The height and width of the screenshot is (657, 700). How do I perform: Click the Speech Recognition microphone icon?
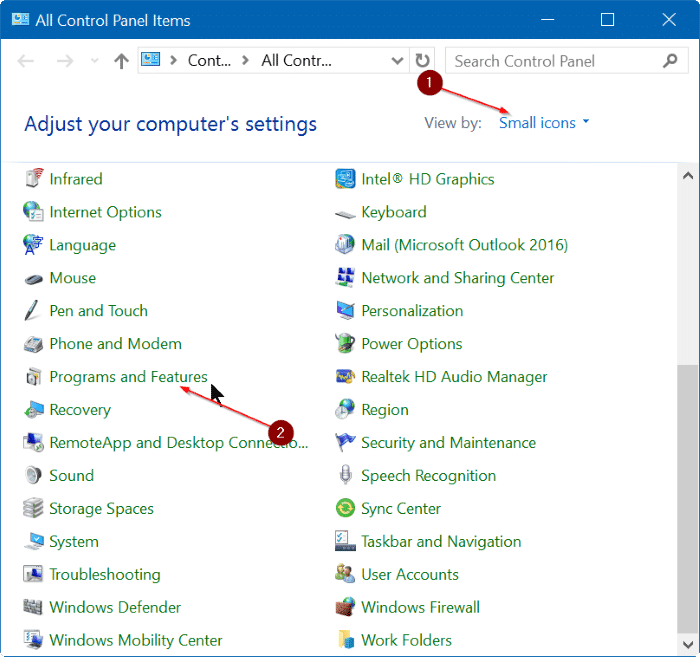(346, 475)
